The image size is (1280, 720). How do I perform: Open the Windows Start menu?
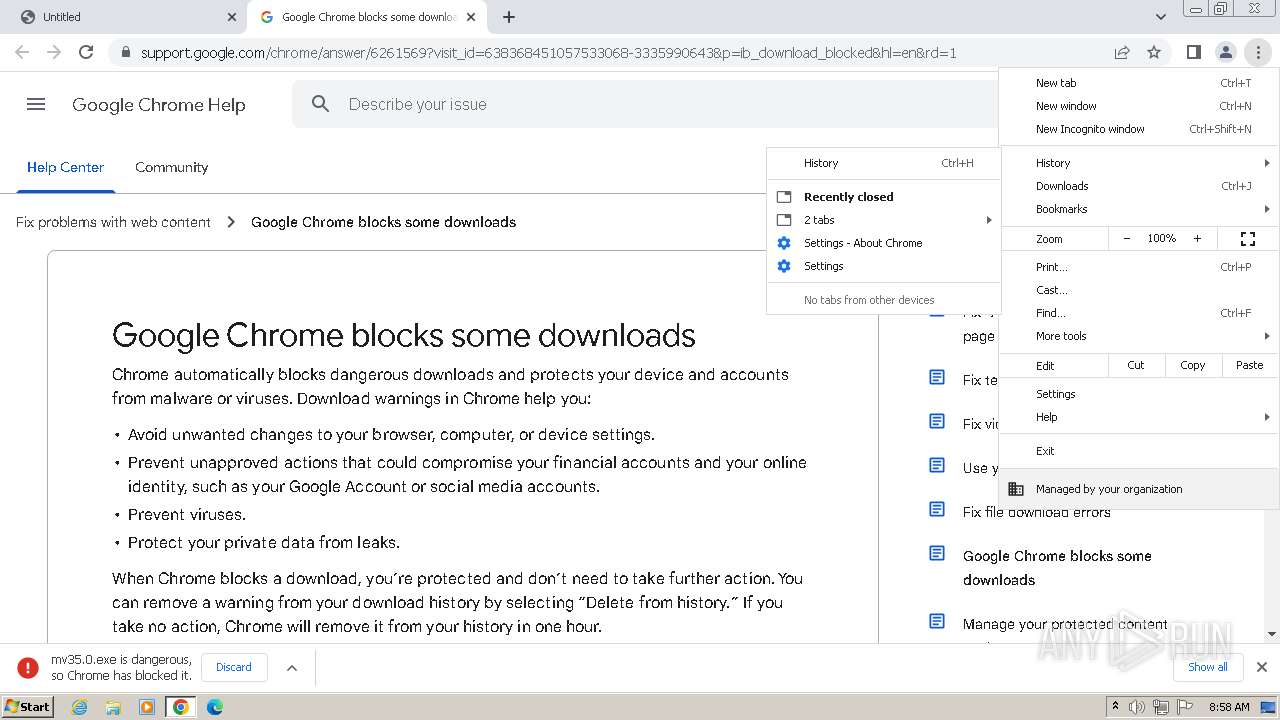(27, 706)
